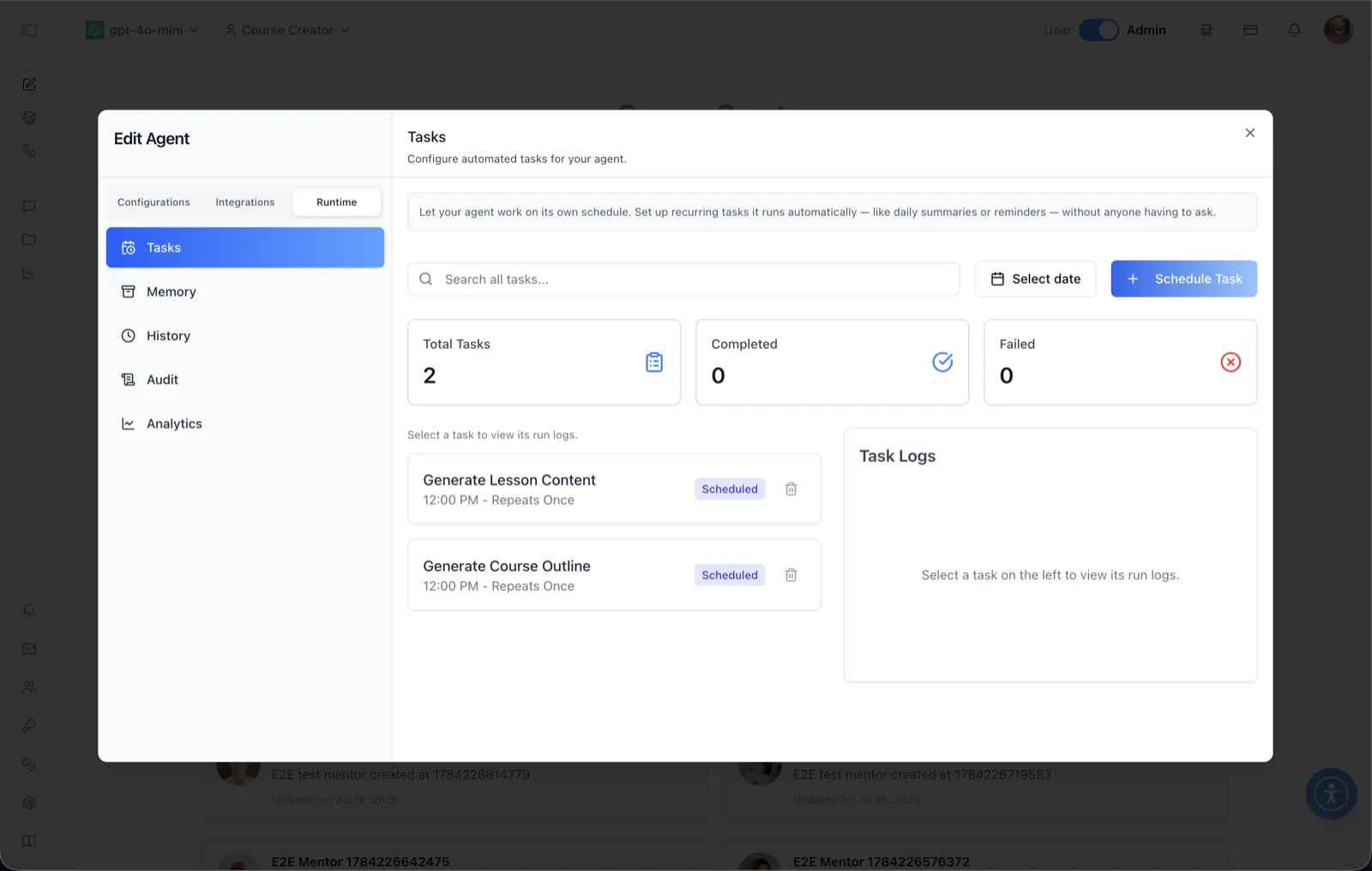Open E2E Mentor 1784226576372 in background
Viewport: 1372px width, 871px height.
[x=881, y=862]
